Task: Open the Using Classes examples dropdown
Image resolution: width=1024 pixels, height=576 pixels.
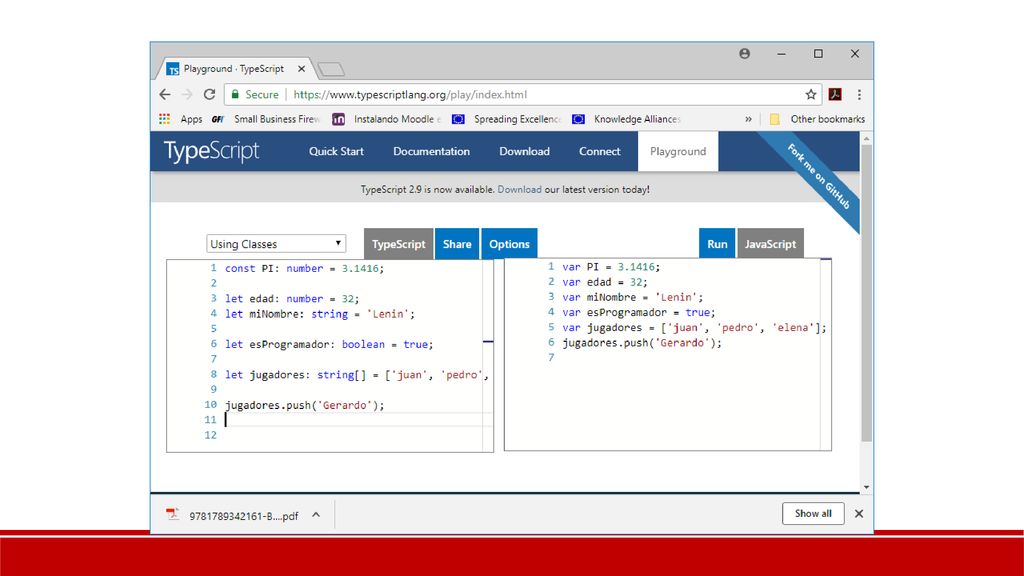Action: 276,244
